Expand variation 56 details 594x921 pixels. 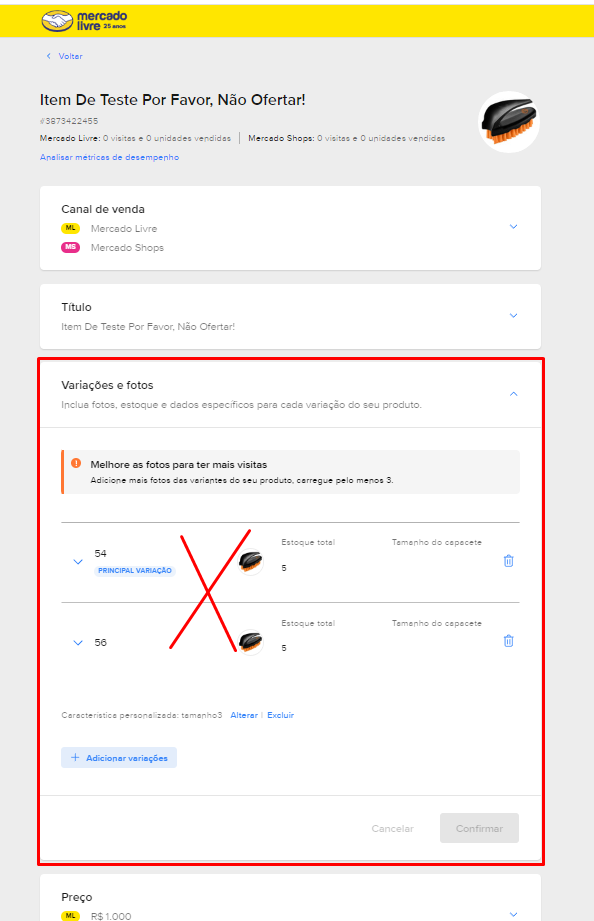78,643
